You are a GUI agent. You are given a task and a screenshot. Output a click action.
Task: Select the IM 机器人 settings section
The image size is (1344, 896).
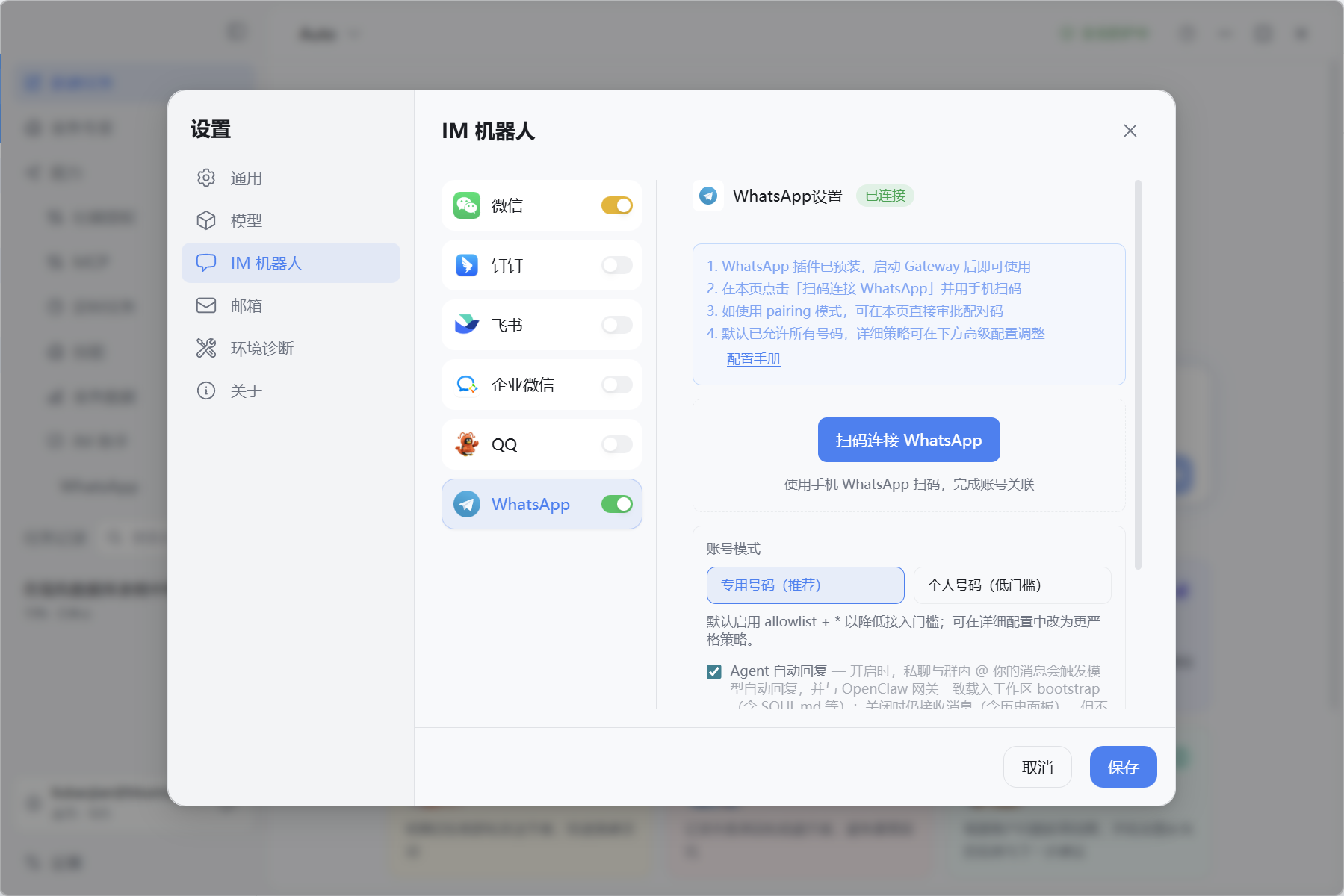coord(291,263)
